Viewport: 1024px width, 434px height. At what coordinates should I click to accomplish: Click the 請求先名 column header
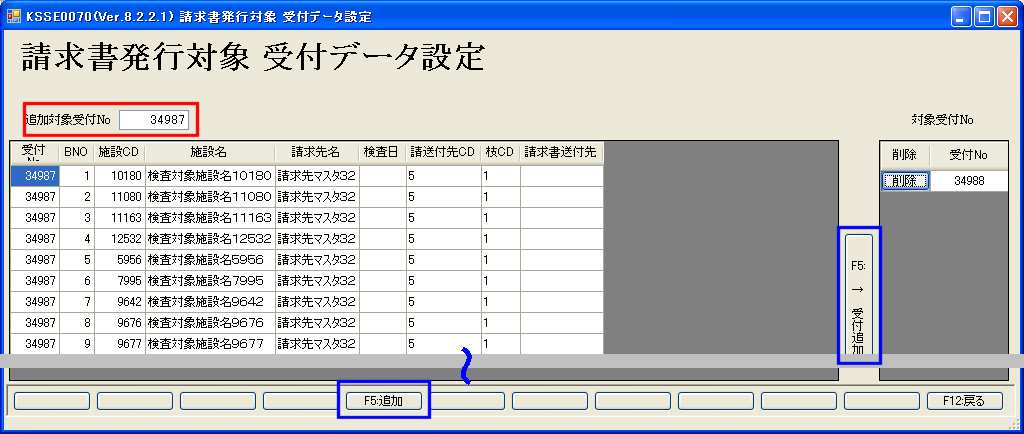click(315, 152)
